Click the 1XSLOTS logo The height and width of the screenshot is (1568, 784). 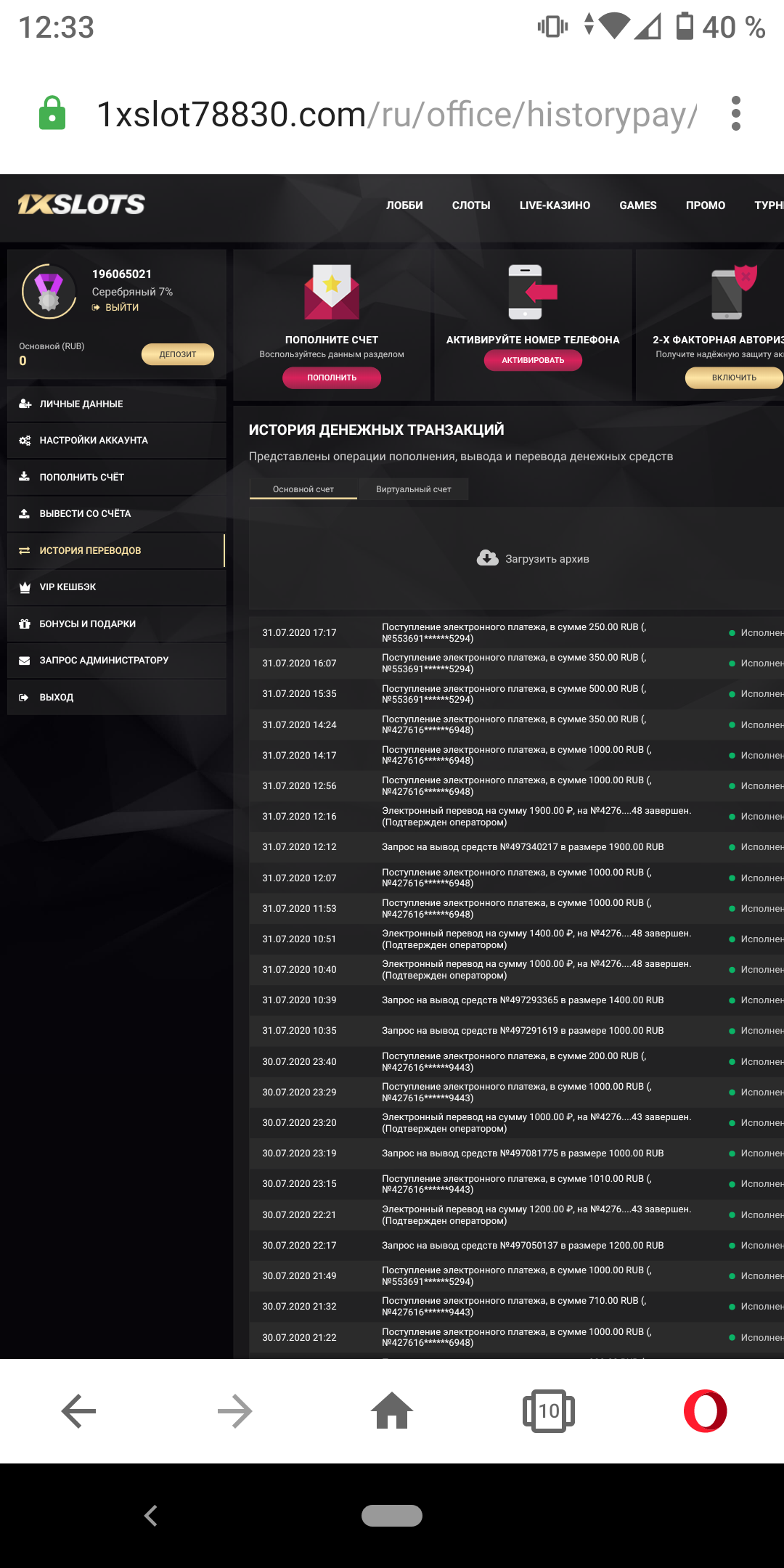pos(81,205)
